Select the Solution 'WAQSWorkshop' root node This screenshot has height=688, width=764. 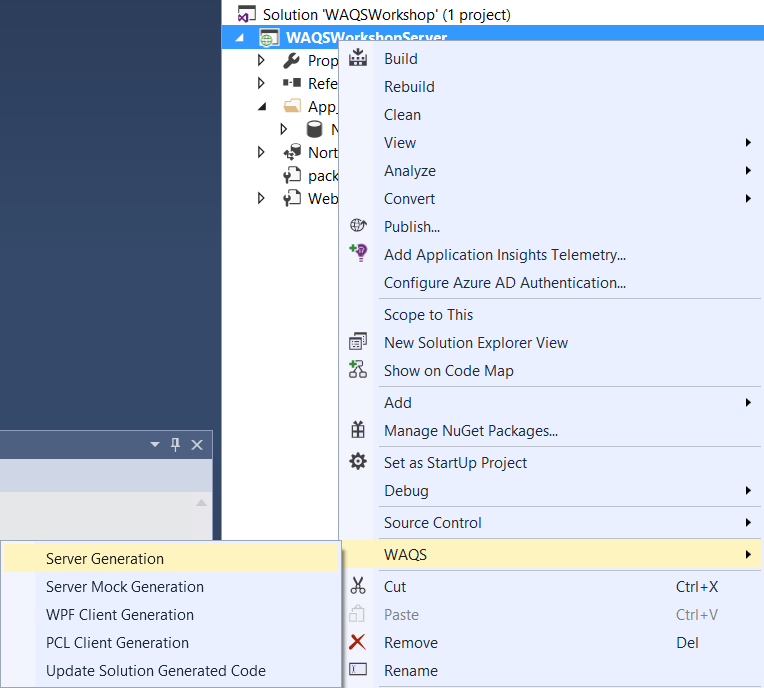click(386, 15)
